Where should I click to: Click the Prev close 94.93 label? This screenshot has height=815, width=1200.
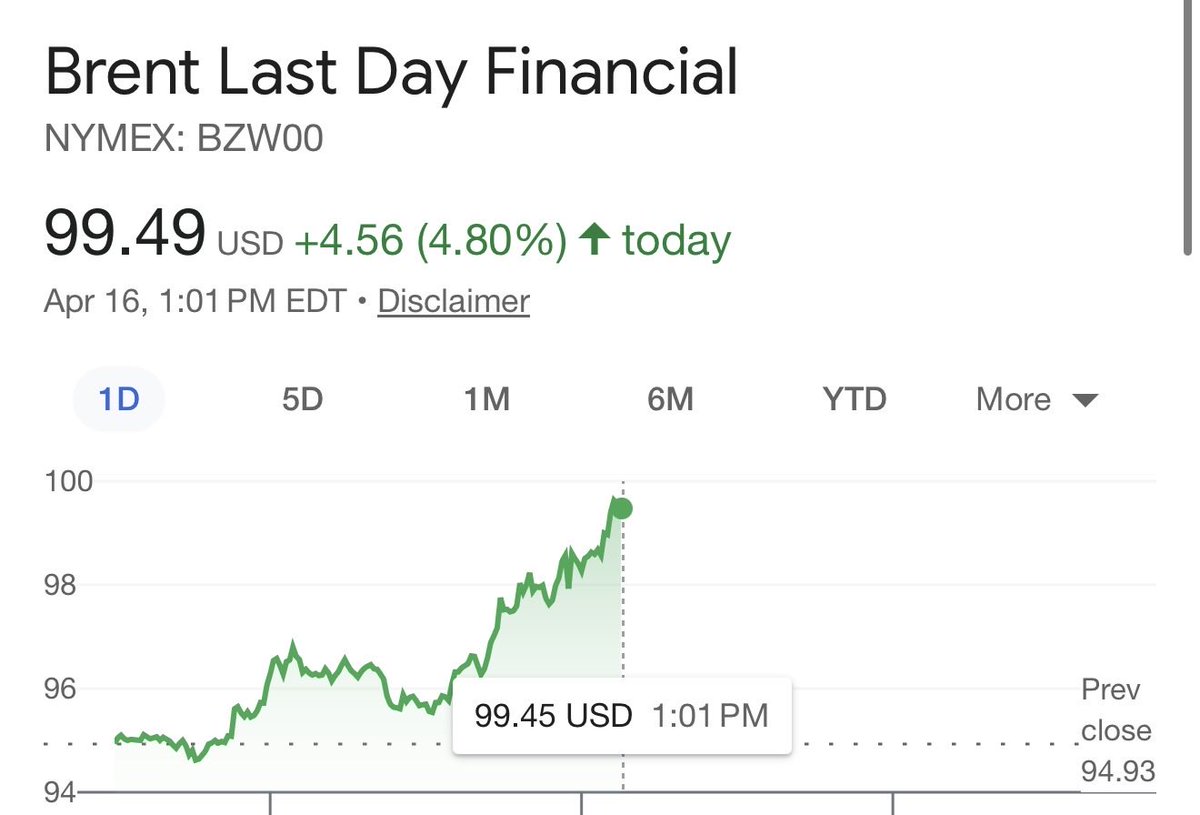point(1117,731)
